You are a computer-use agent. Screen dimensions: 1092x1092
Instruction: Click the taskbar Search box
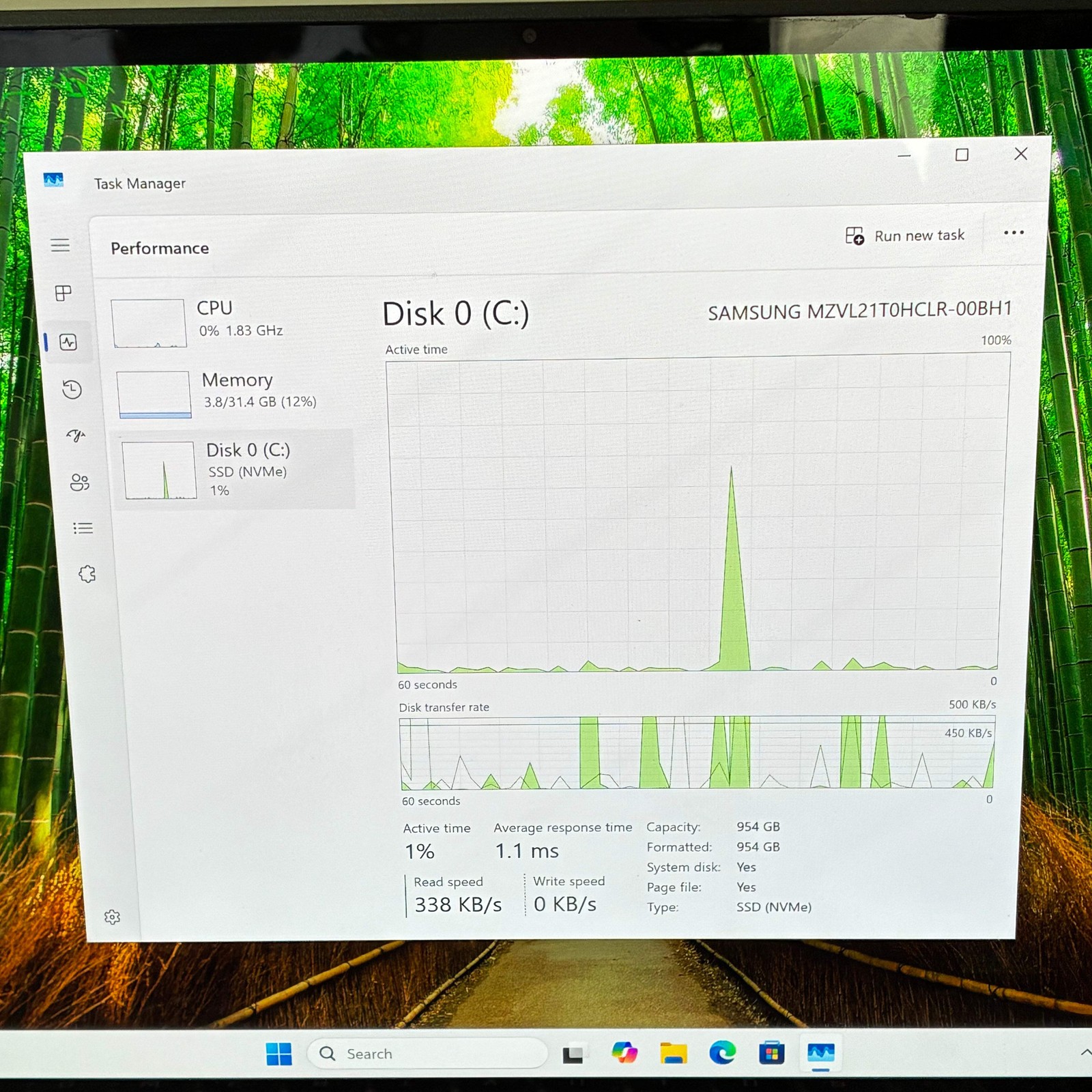pos(427,1054)
